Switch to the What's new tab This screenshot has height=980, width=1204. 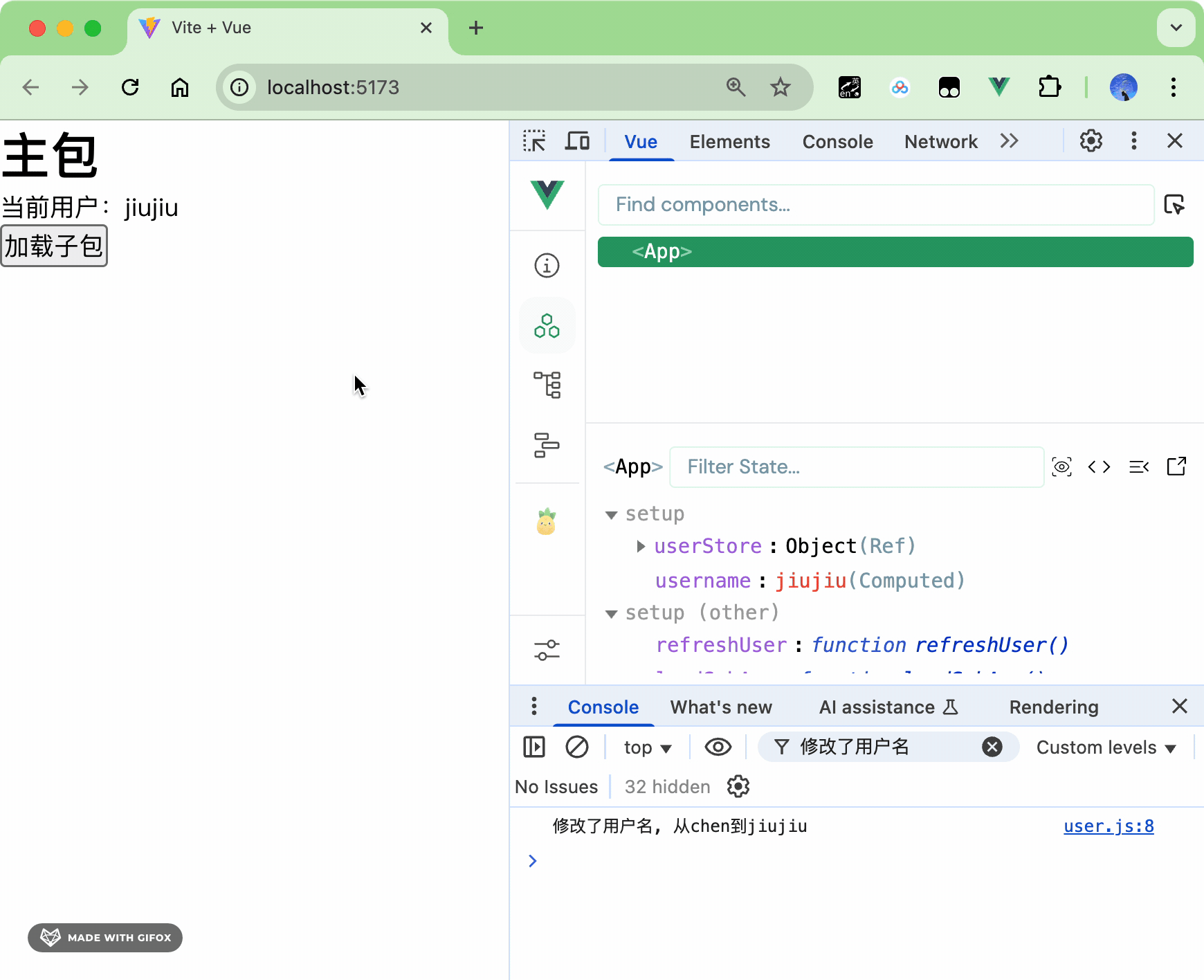click(x=721, y=707)
